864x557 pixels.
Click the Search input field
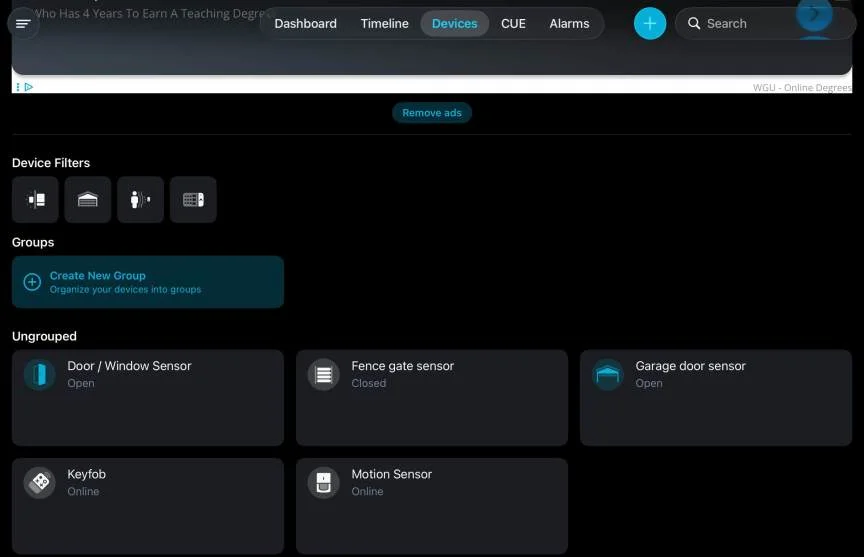pyautogui.click(x=765, y=24)
